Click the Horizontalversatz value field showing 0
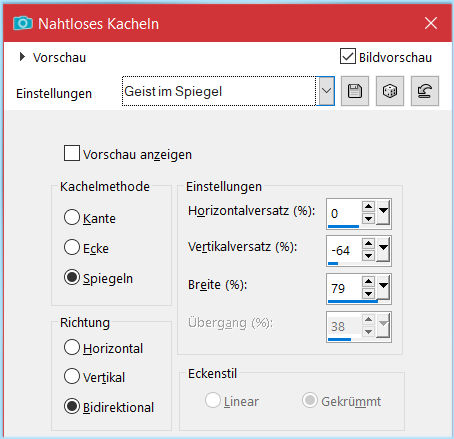 [x=344, y=213]
